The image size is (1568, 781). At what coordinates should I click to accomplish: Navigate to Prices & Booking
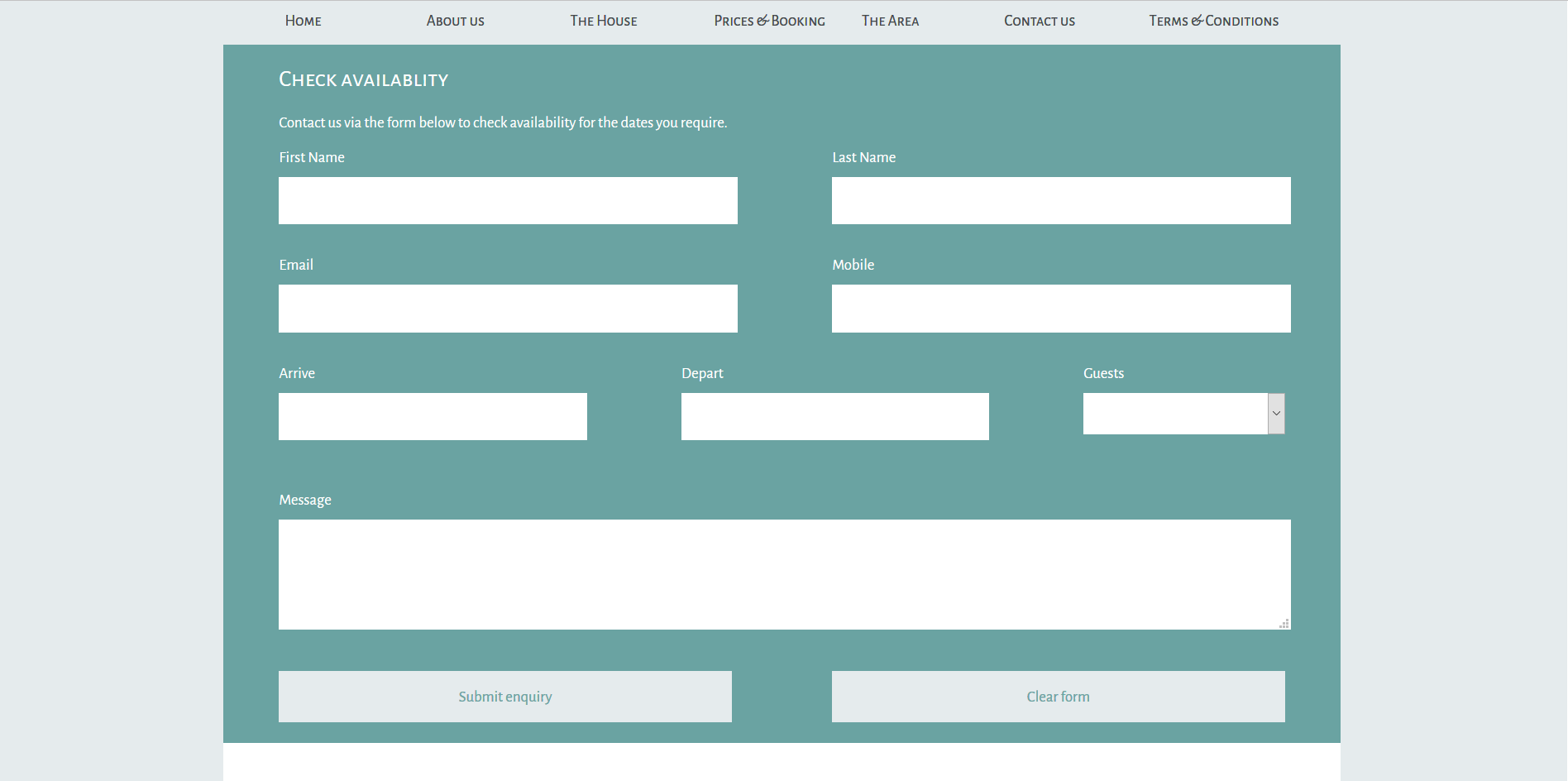coord(769,21)
